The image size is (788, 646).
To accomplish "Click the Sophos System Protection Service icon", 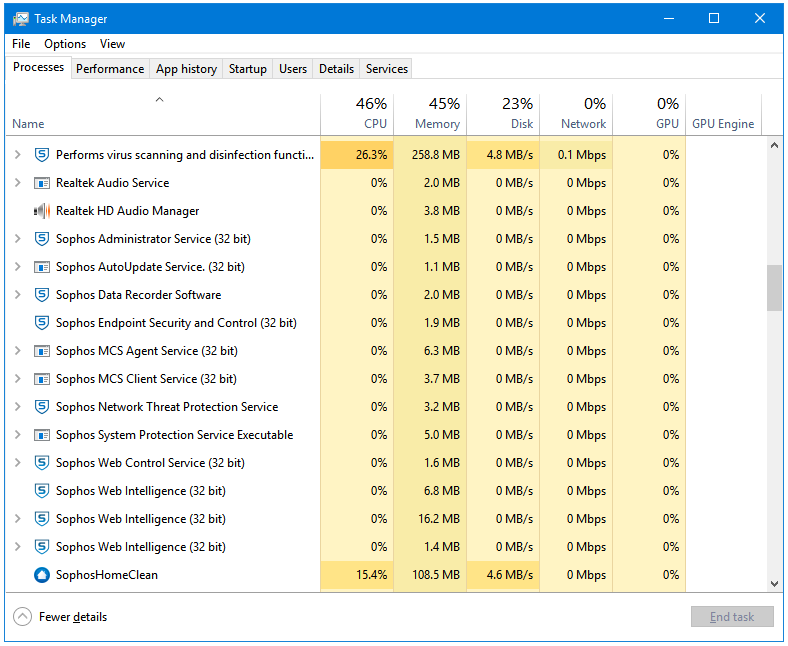I will tap(42, 435).
